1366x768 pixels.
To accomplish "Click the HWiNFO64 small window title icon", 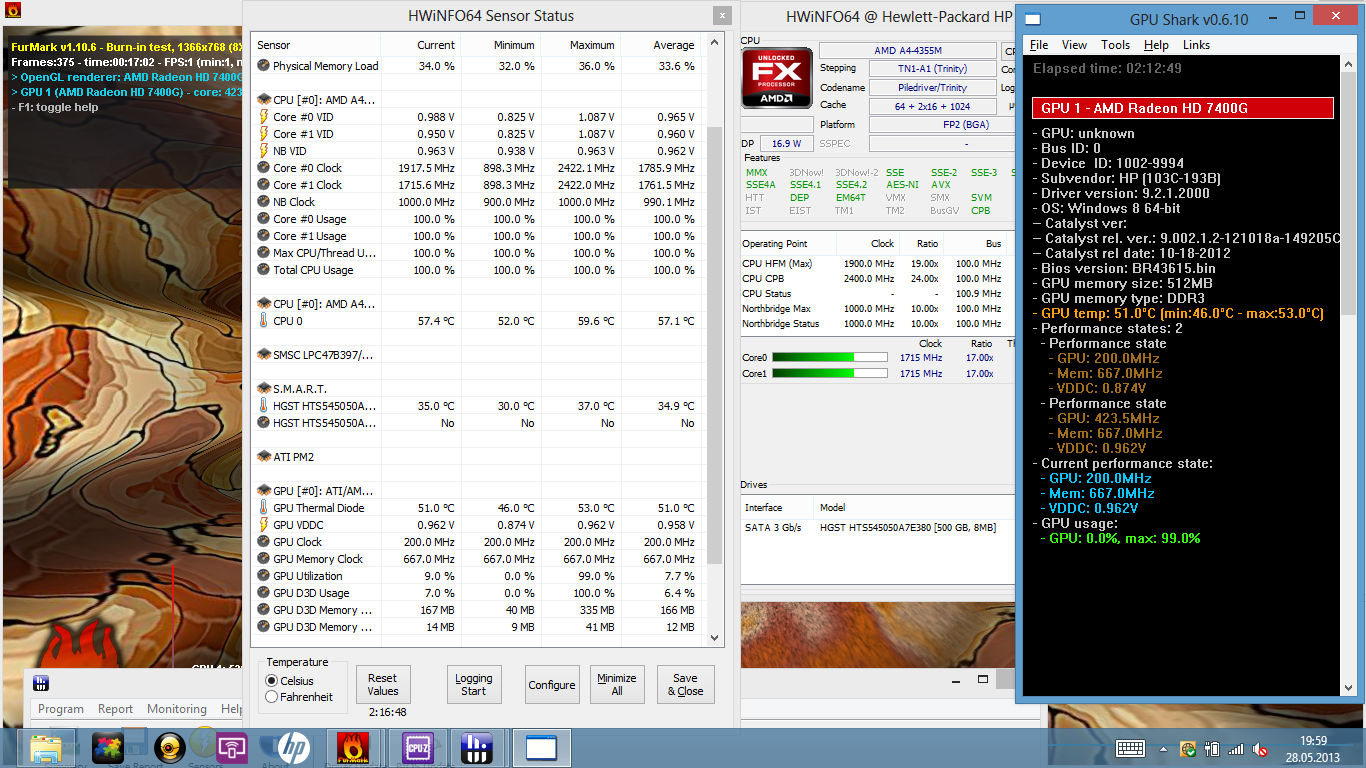I will point(42,684).
